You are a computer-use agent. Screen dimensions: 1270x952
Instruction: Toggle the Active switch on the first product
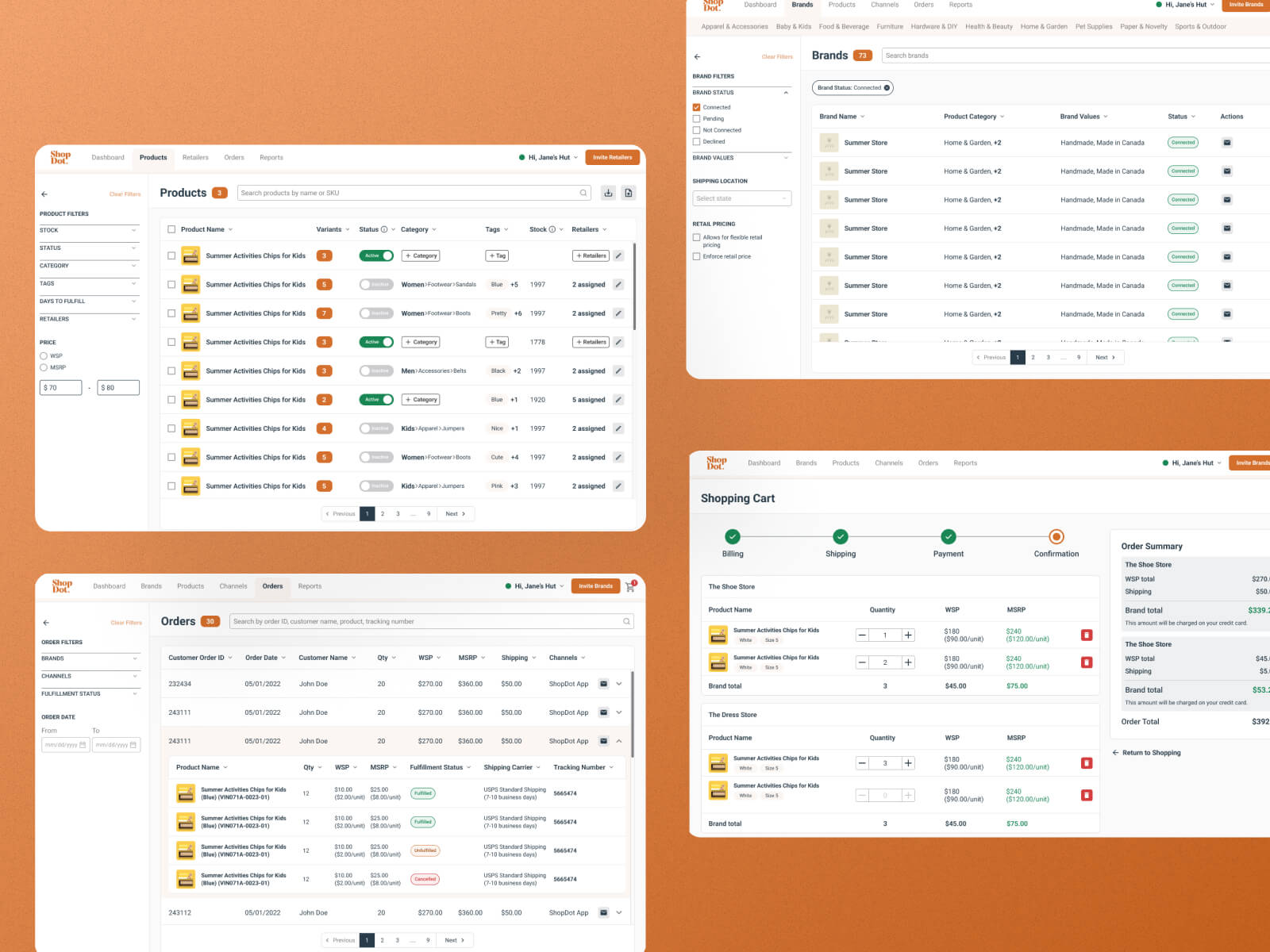[x=376, y=255]
